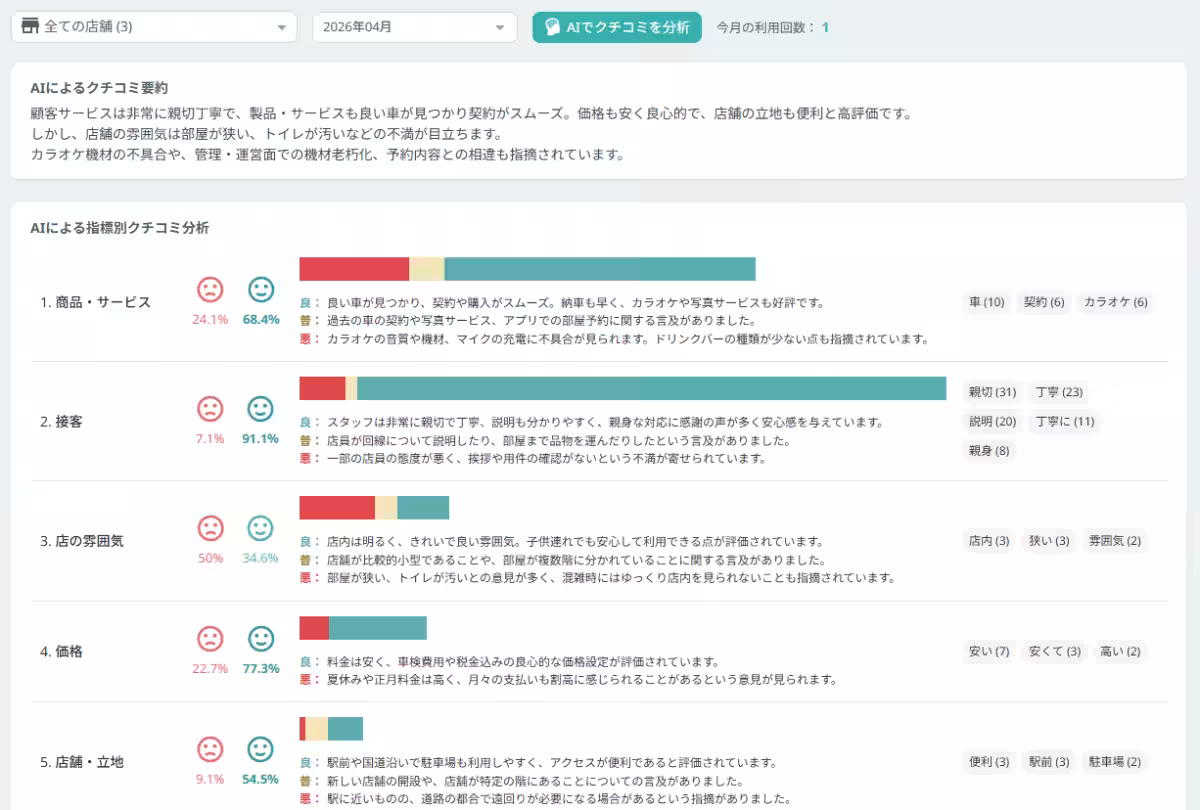The height and width of the screenshot is (810, 1200).
Task: Click the 2. 接客 row label
Action: coord(61,422)
